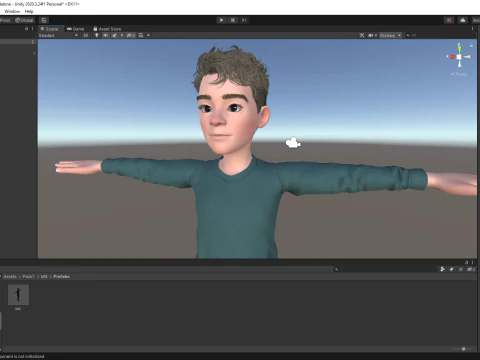Click the red X axis of orientation gizmo
Screen dimensions: 480x360
452,57
